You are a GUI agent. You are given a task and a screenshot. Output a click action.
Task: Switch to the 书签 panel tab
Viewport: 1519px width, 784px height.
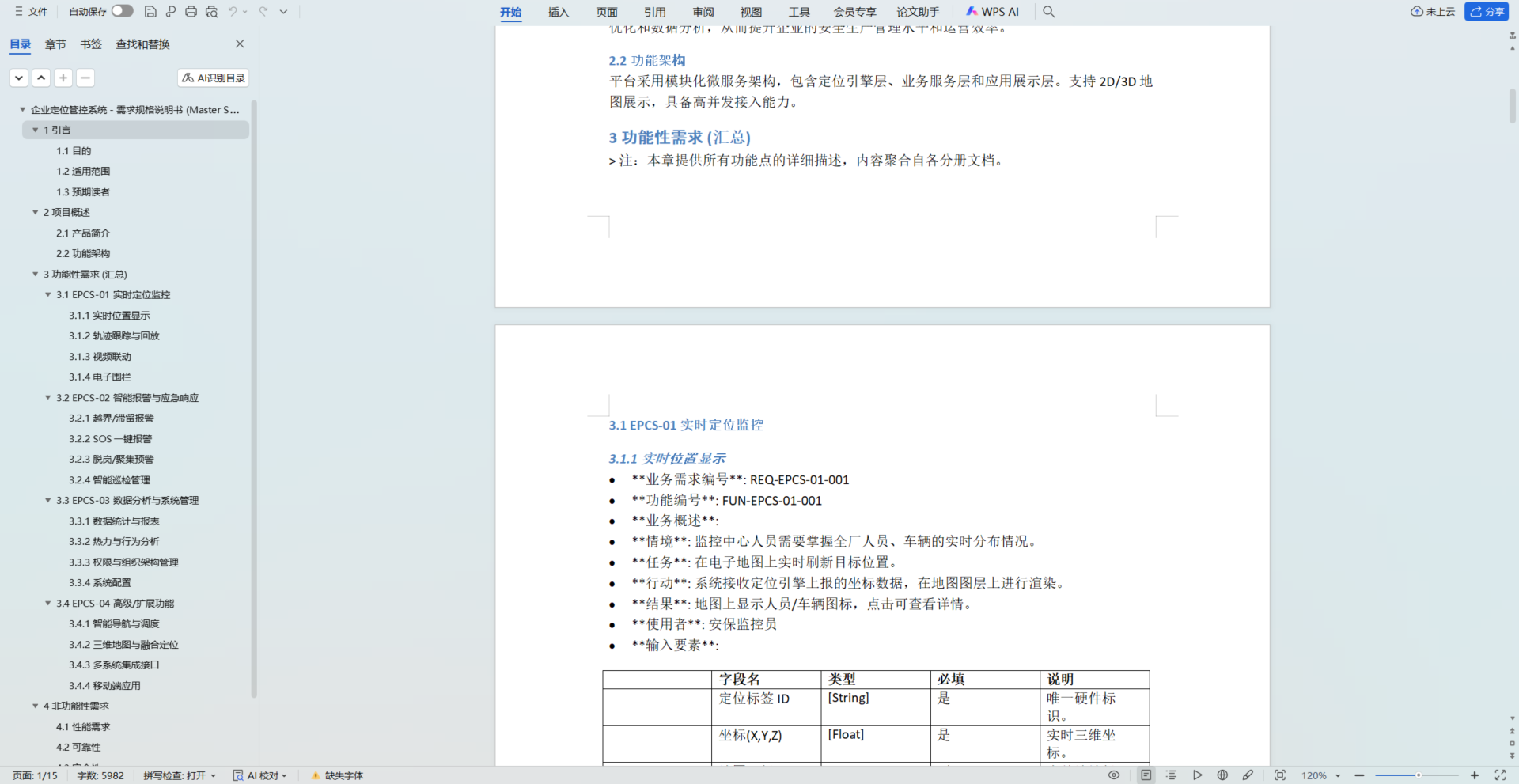[x=91, y=44]
